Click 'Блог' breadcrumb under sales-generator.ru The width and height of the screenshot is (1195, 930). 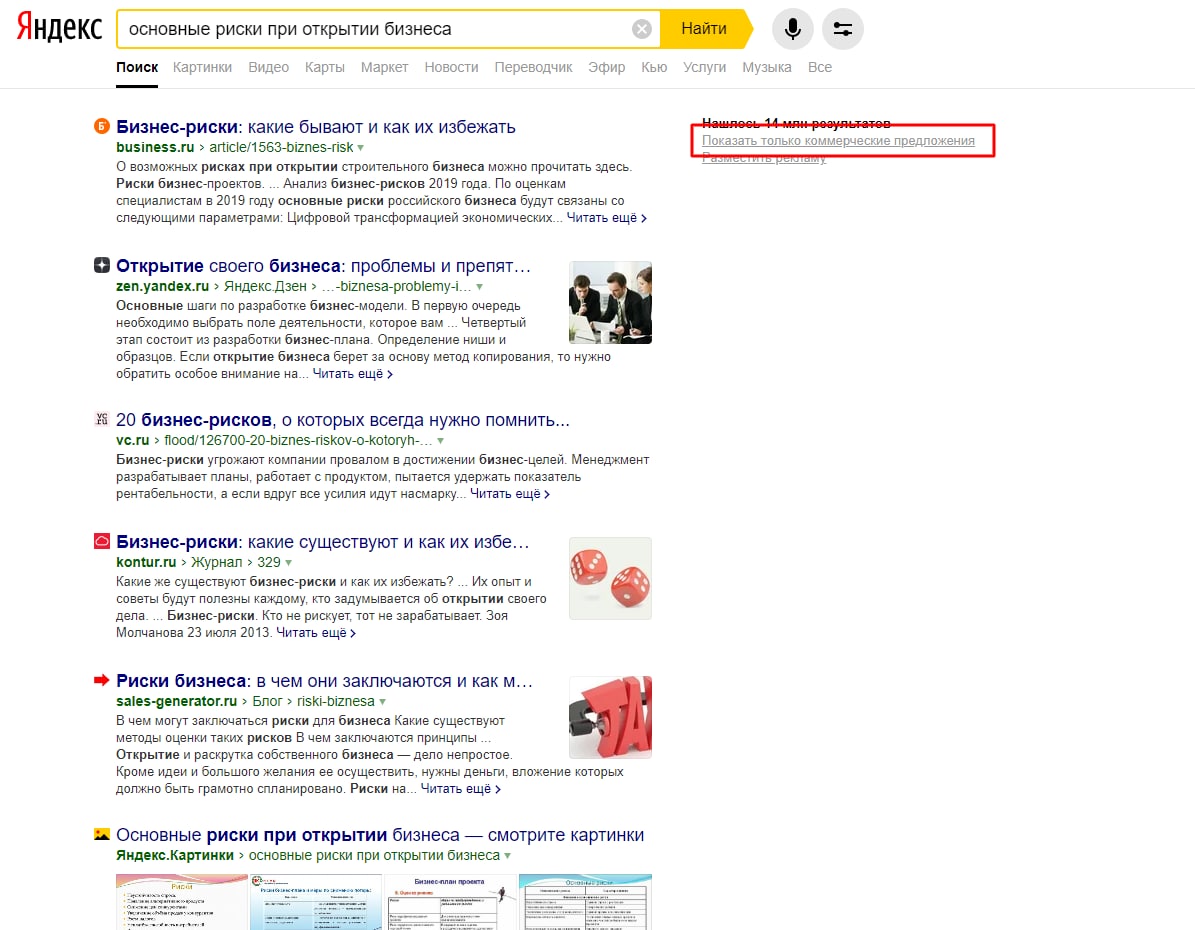(x=268, y=701)
